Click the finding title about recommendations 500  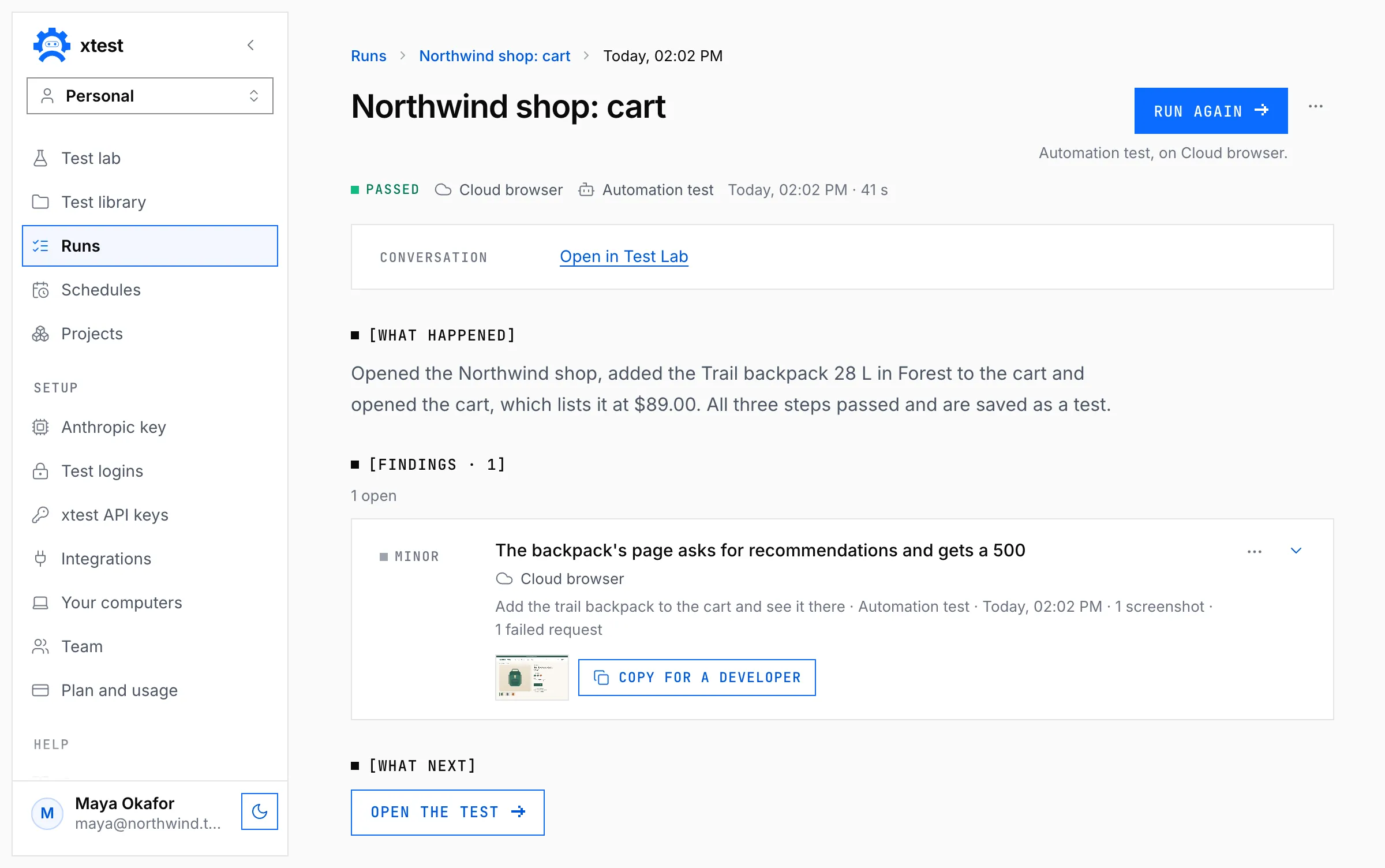(761, 551)
